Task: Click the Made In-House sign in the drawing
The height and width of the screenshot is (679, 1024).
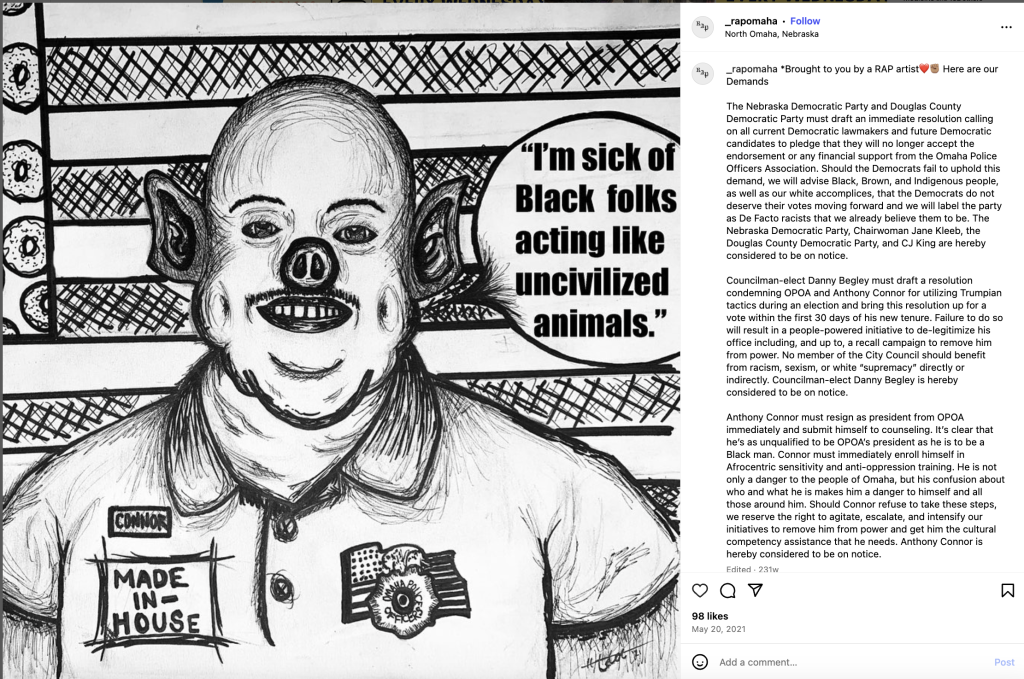Action: pyautogui.click(x=157, y=600)
